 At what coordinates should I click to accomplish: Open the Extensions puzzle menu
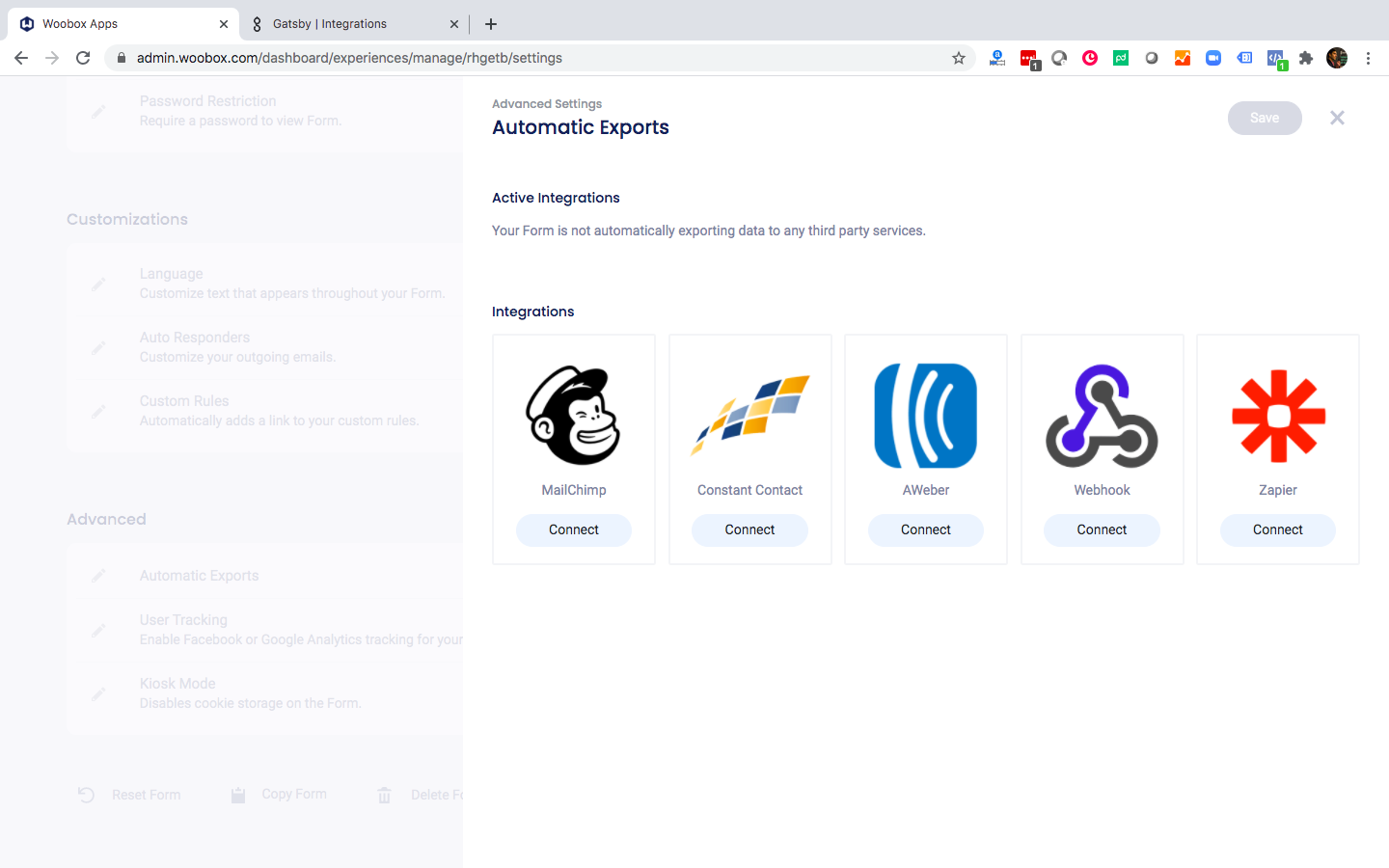tap(1306, 58)
